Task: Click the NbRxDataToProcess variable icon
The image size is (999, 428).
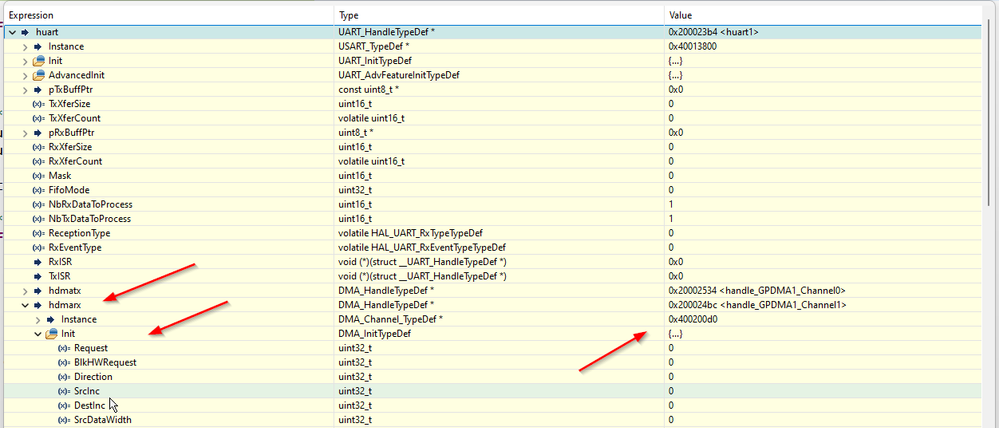Action: [38, 204]
